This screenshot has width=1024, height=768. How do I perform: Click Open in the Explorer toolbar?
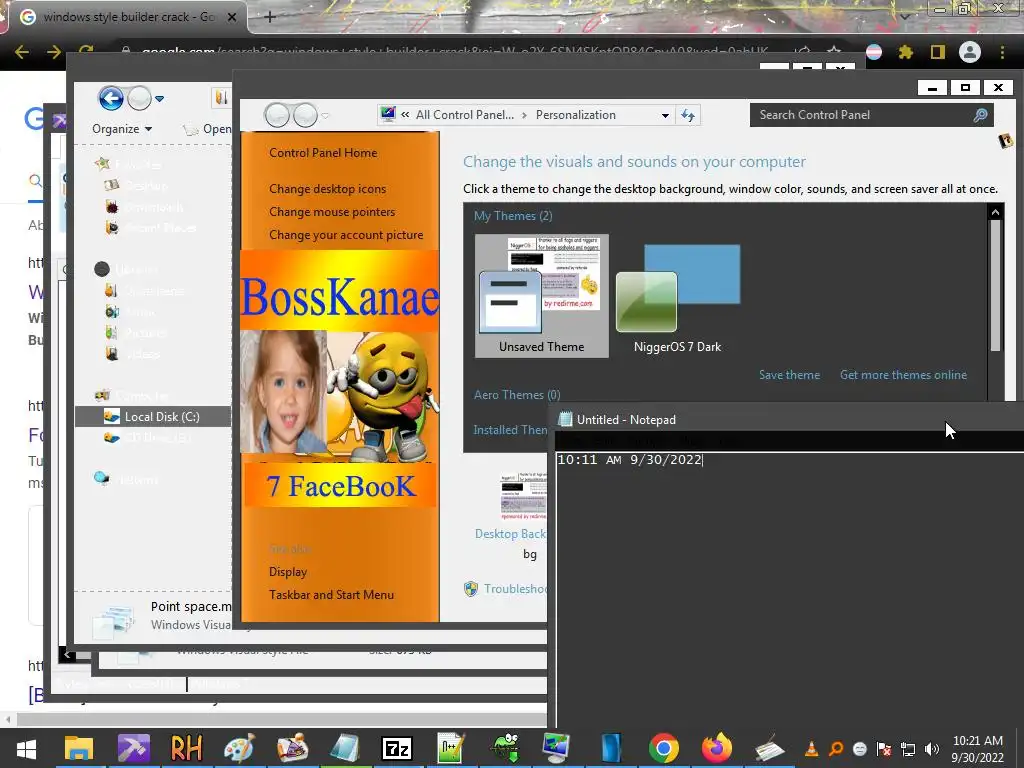coord(208,129)
